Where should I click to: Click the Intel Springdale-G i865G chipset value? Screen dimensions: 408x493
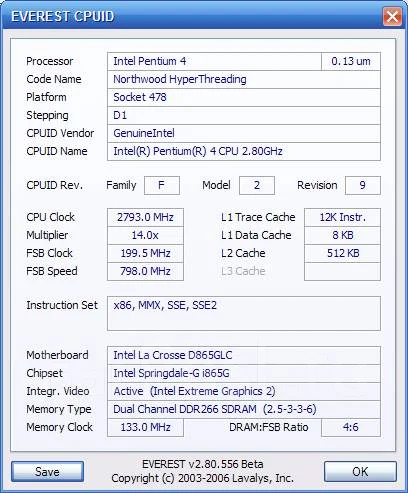(x=244, y=373)
